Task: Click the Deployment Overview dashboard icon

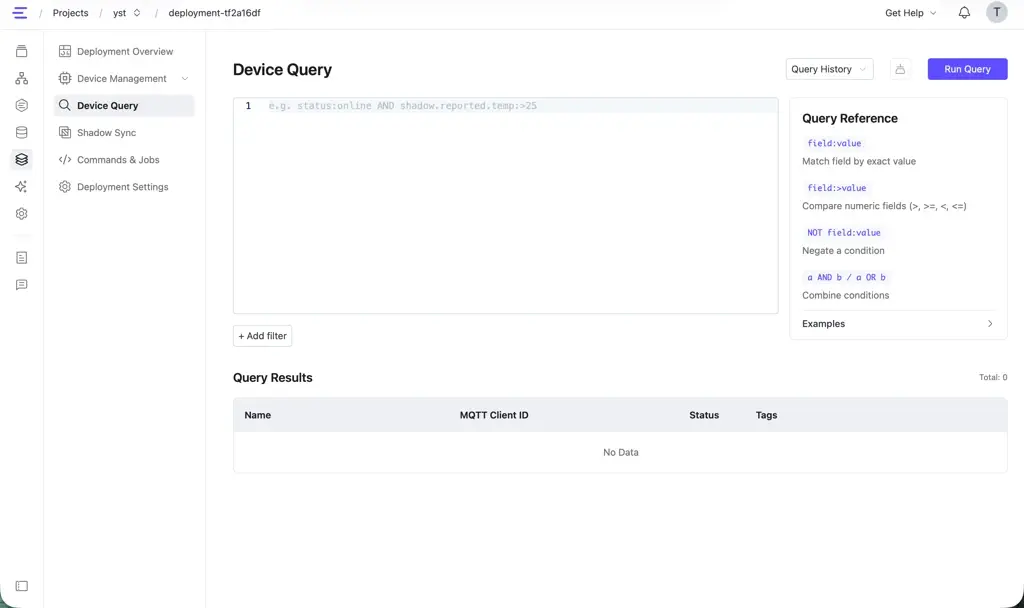Action: 65,51
